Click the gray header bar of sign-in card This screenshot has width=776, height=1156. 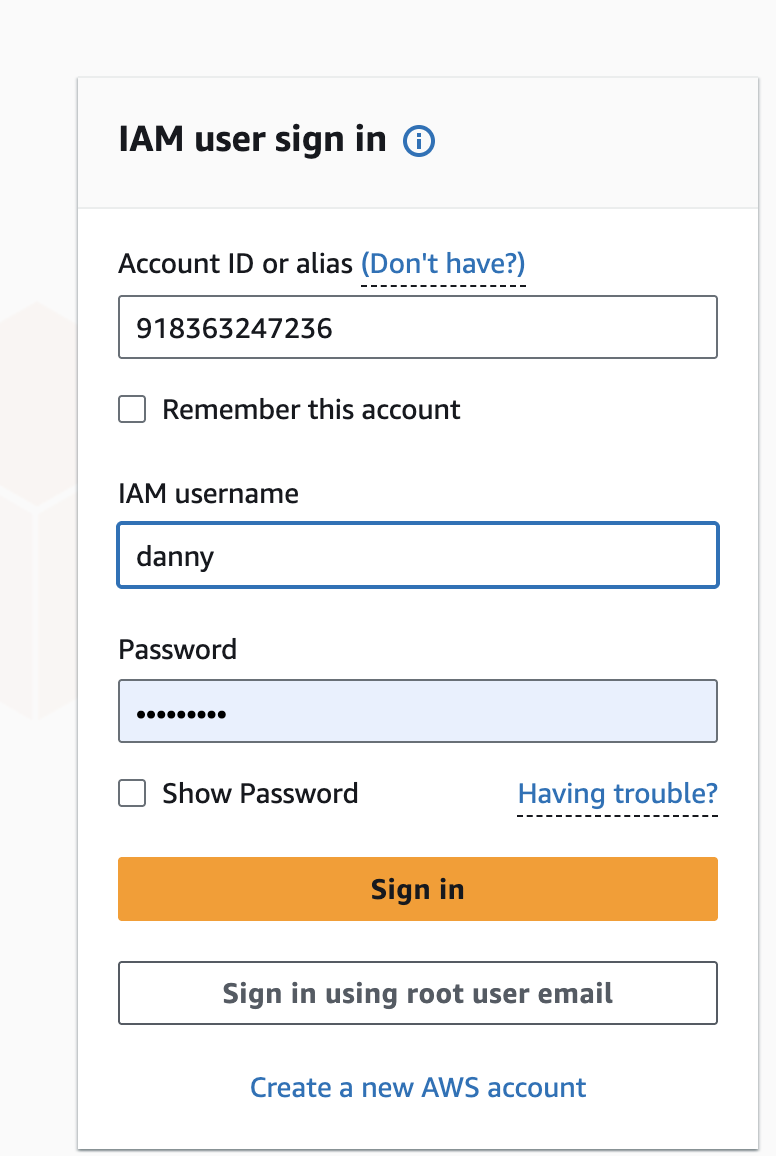coord(600,142)
